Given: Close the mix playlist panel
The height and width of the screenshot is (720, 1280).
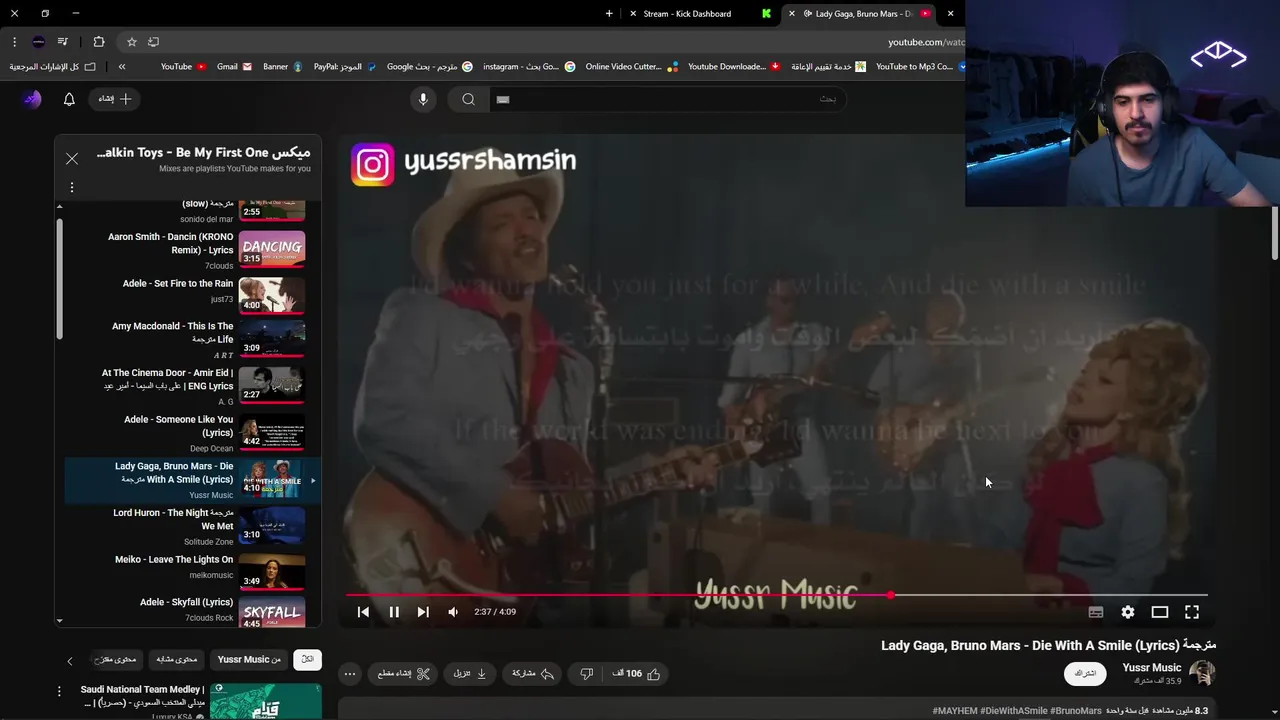Looking at the screenshot, I should (x=72, y=159).
